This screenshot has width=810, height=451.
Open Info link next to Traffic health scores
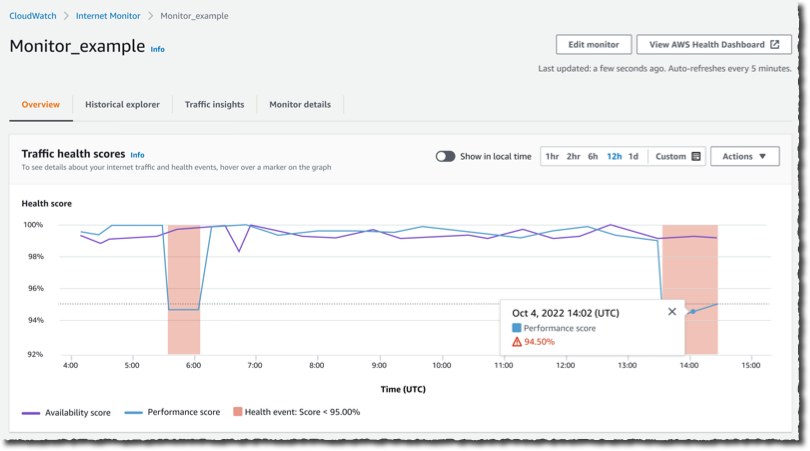(x=137, y=155)
